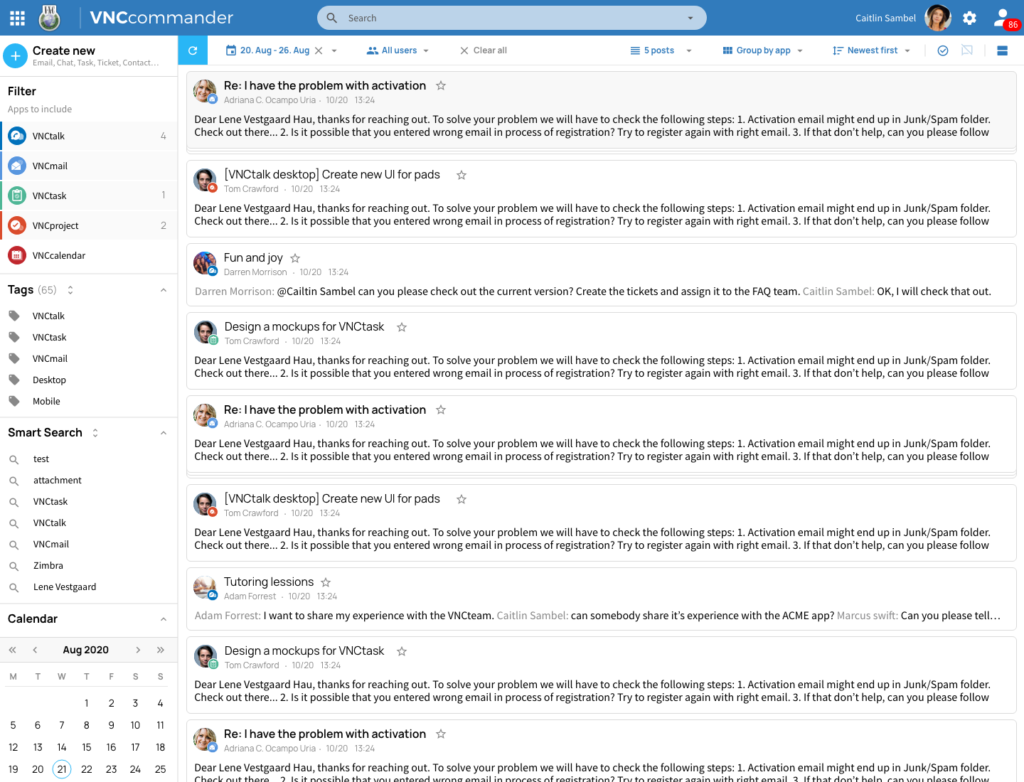Open the apps grid launcher icon

click(18, 18)
